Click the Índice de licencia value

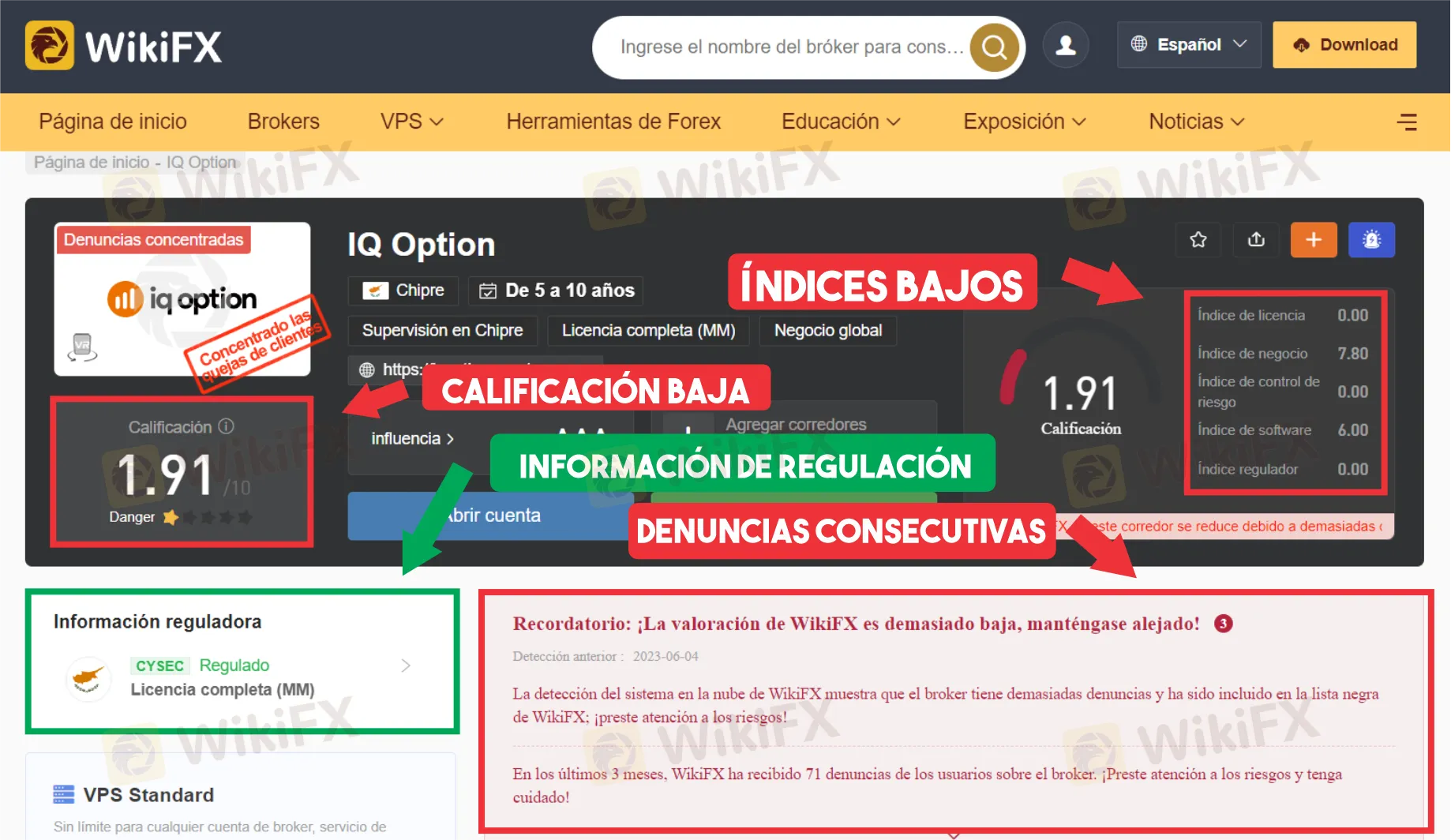coord(1352,315)
